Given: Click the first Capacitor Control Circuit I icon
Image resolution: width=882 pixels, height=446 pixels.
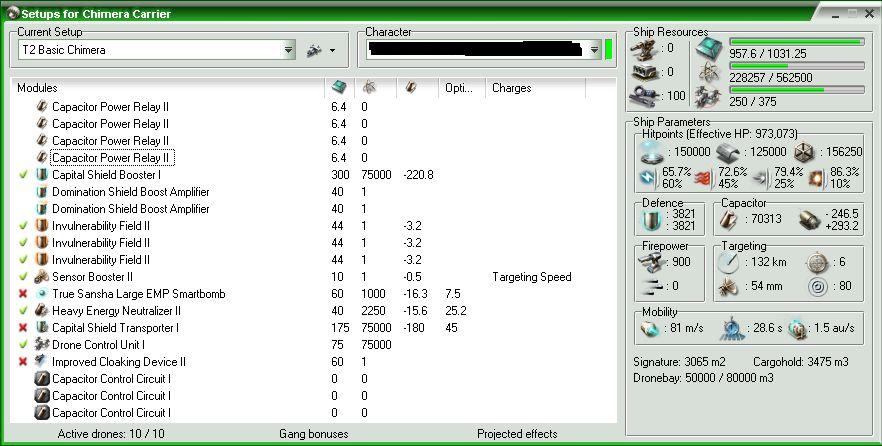Looking at the screenshot, I should [42, 379].
